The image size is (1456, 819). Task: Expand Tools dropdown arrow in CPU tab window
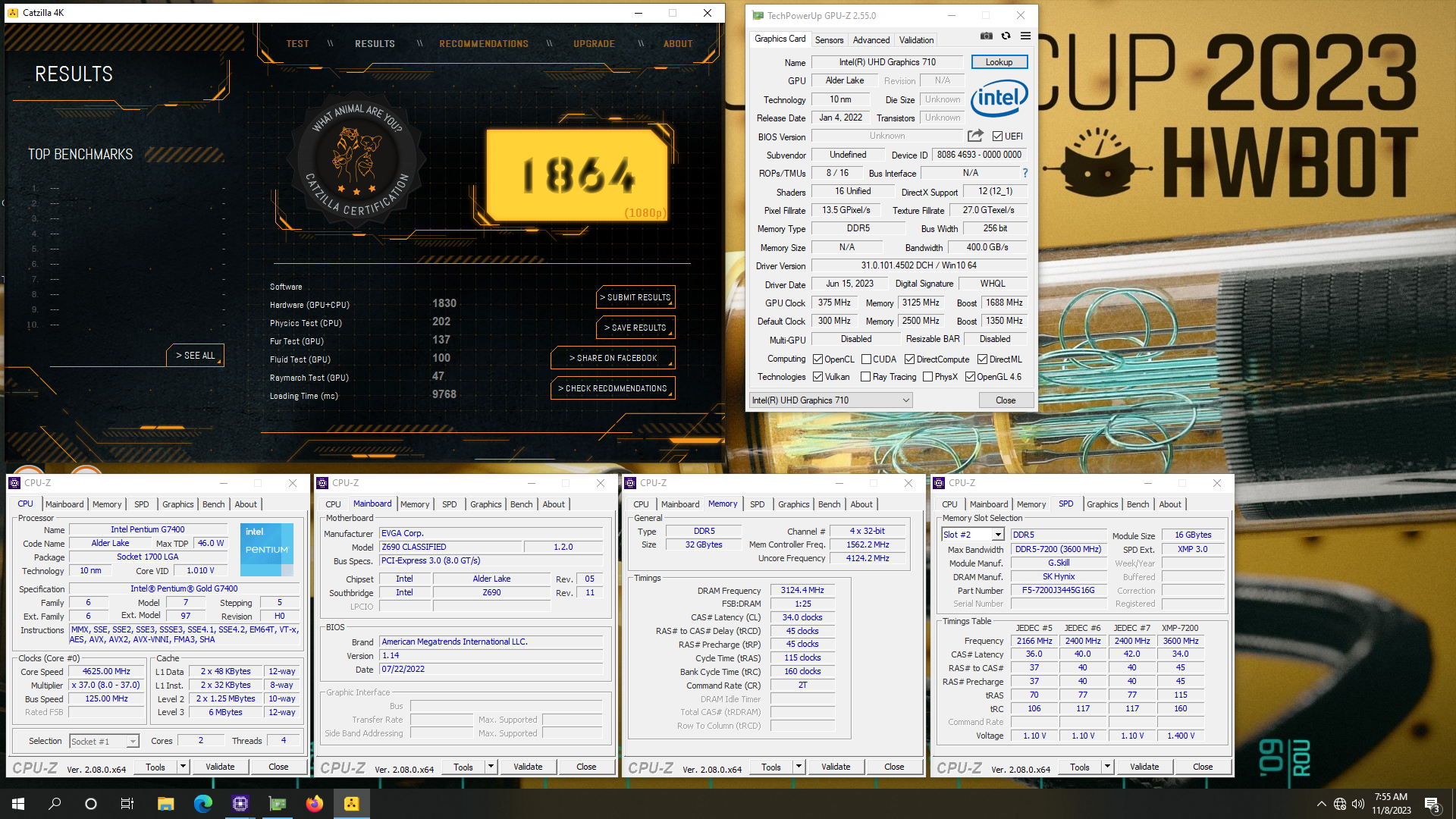[x=183, y=767]
